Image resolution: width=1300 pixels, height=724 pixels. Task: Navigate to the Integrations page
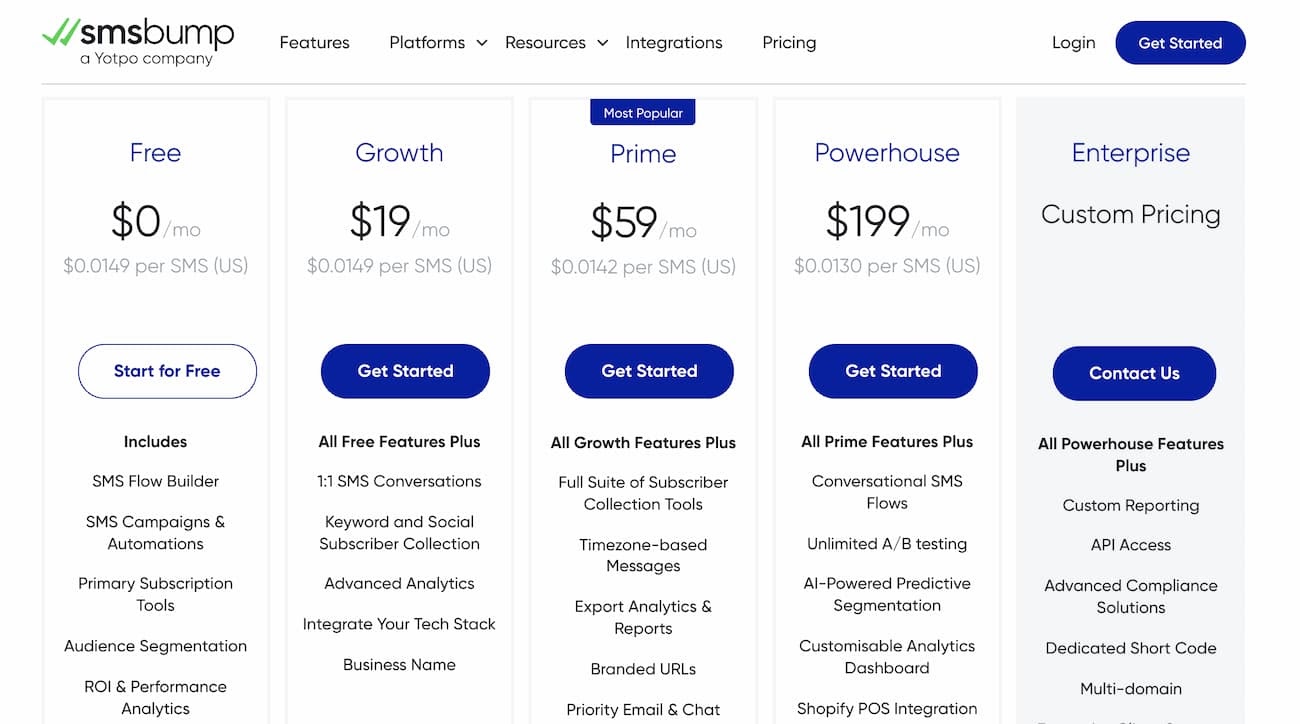point(674,42)
